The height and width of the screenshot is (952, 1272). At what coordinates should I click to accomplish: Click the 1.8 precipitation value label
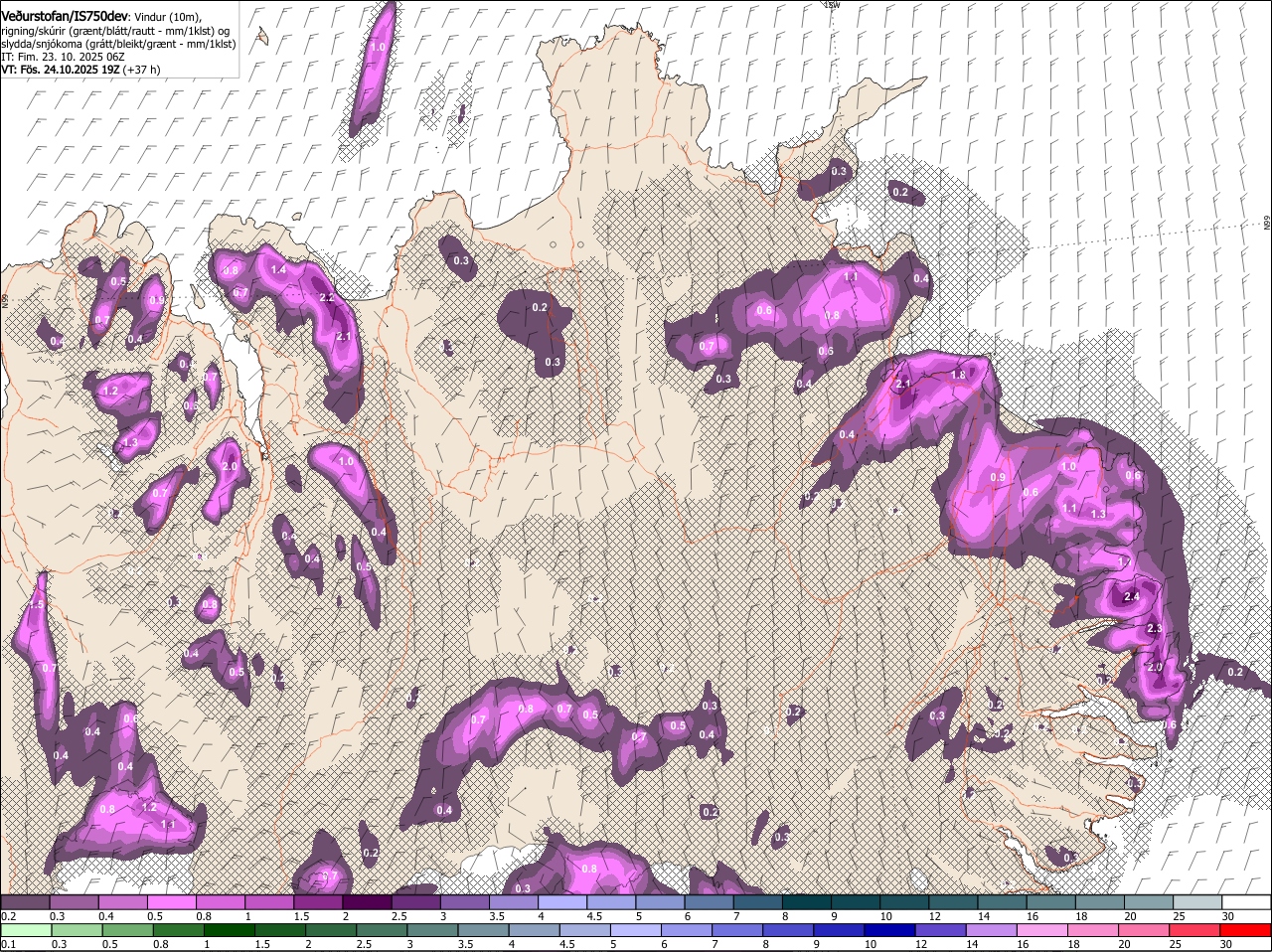click(x=958, y=375)
